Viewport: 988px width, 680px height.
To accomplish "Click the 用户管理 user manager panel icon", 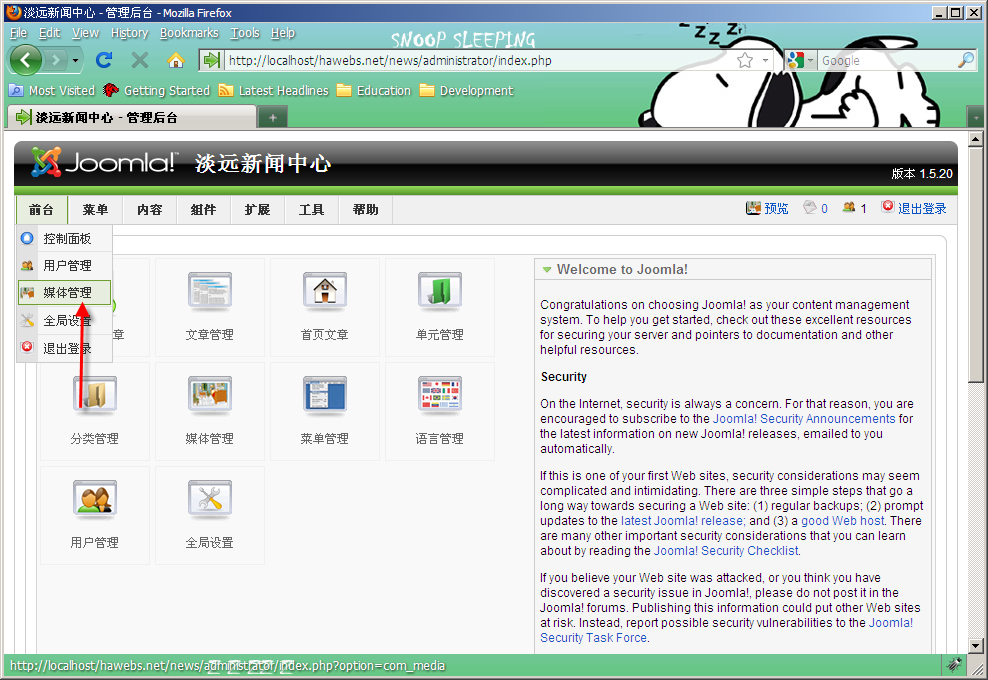I will point(94,511).
